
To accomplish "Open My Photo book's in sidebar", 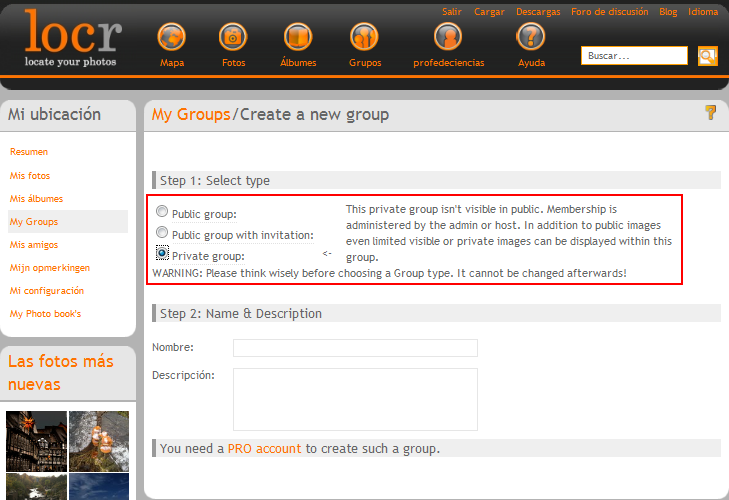I will pyautogui.click(x=46, y=314).
